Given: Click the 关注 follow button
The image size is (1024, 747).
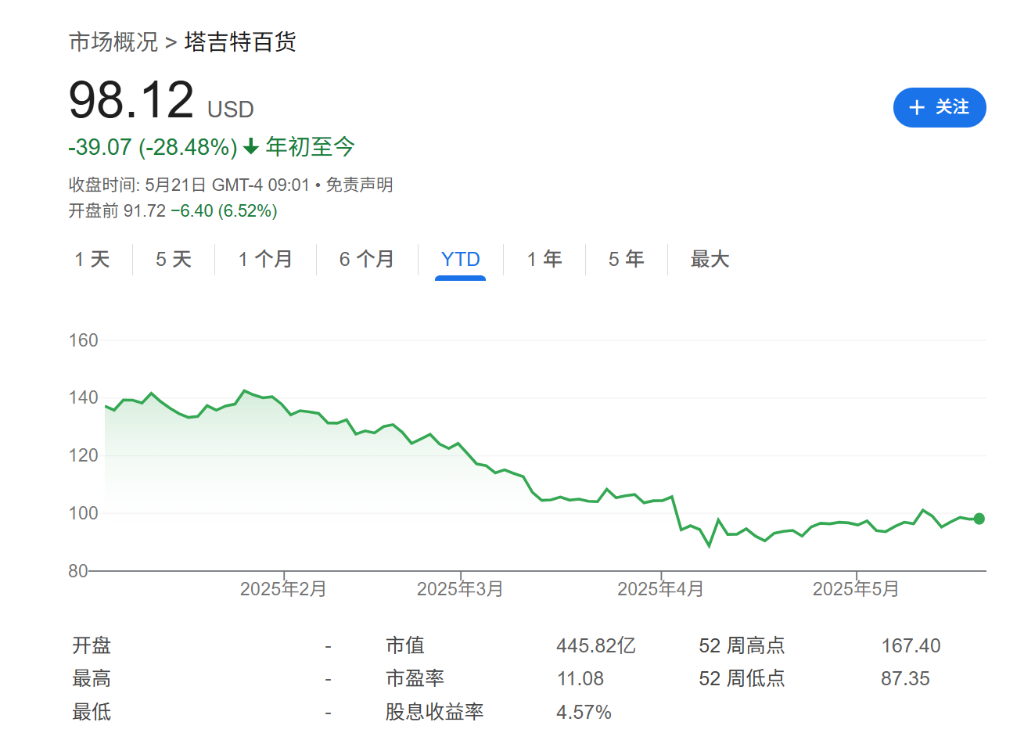Looking at the screenshot, I should [x=940, y=107].
